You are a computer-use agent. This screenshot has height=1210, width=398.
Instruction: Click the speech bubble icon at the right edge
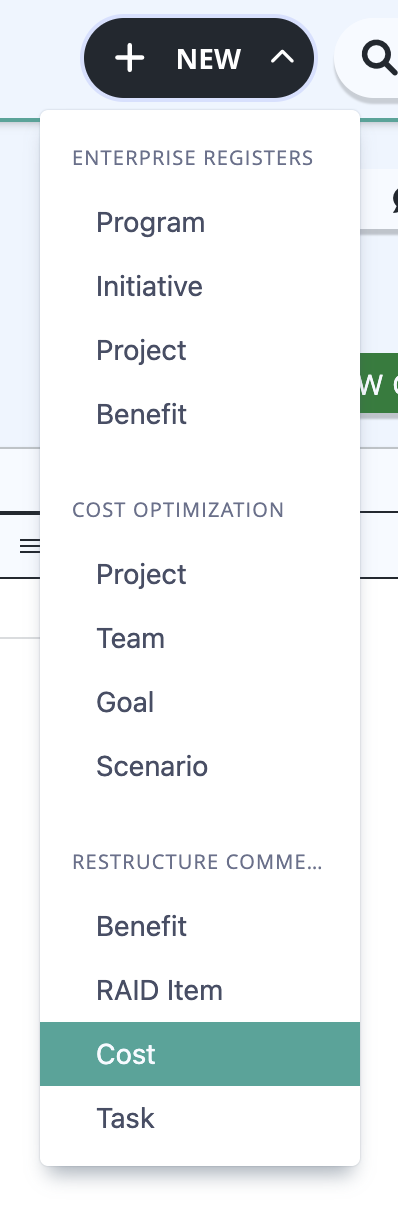[393, 200]
